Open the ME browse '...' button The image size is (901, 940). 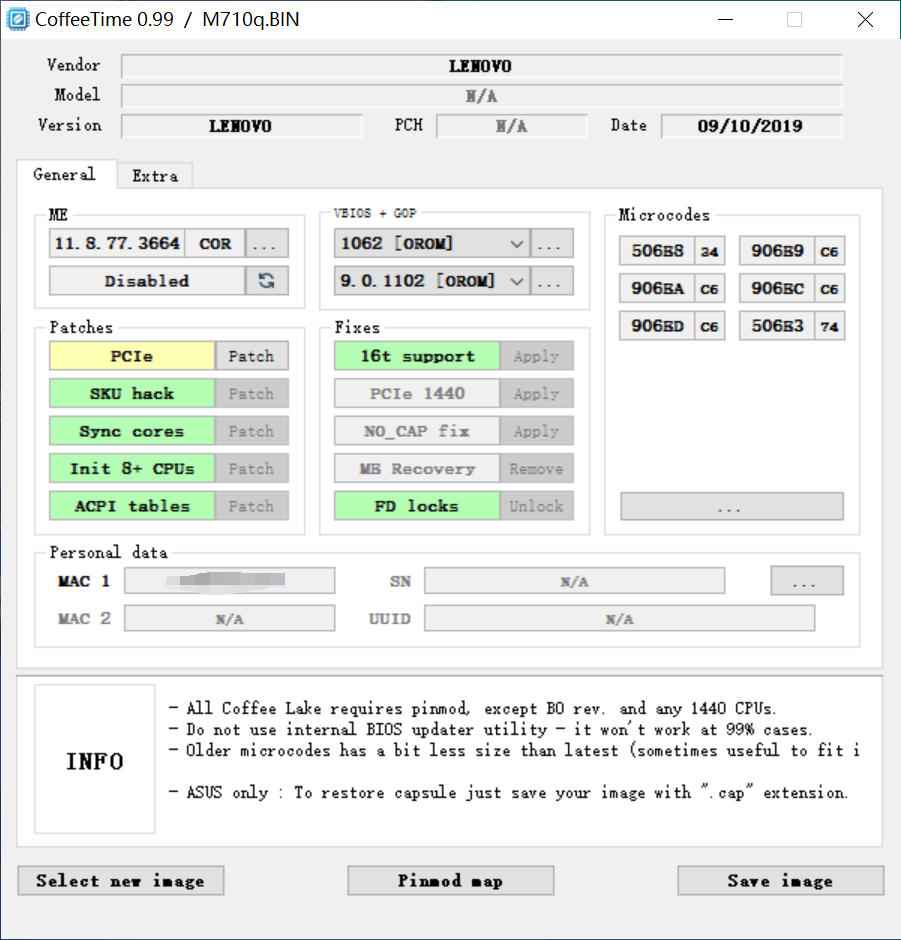267,243
